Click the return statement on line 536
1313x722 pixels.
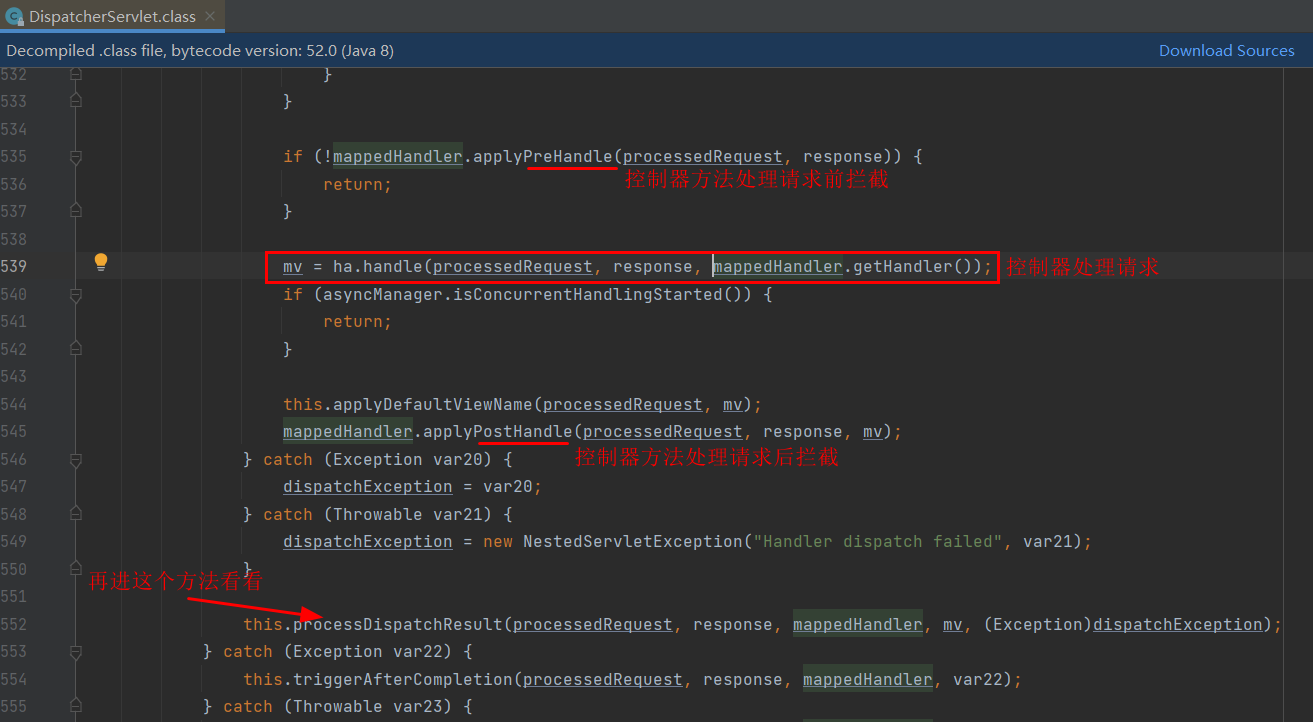point(357,184)
